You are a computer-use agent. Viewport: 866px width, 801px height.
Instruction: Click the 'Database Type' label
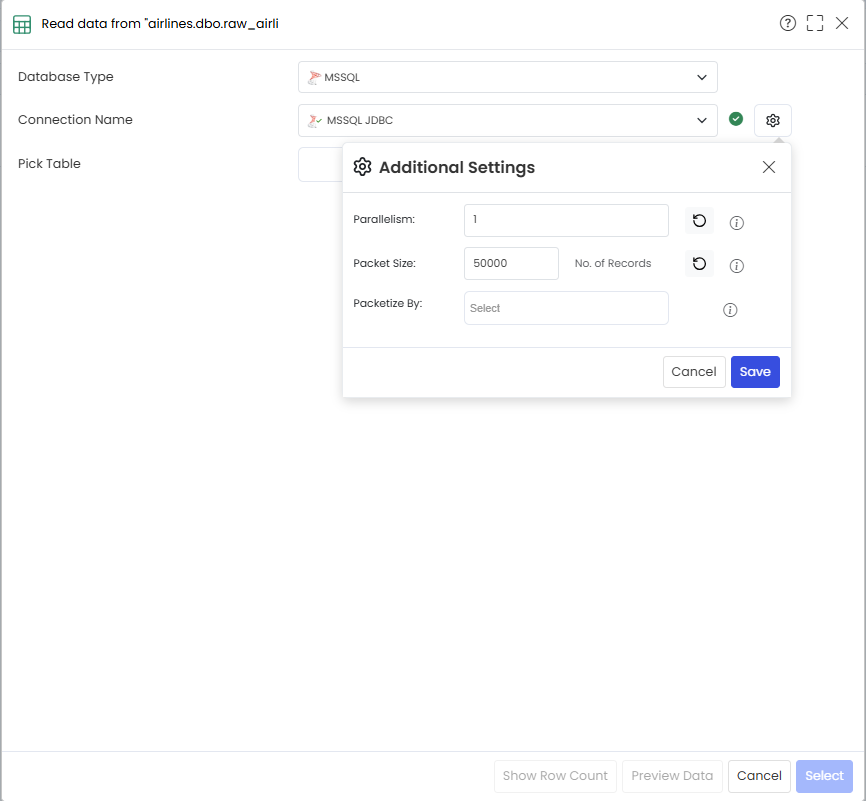coord(66,77)
